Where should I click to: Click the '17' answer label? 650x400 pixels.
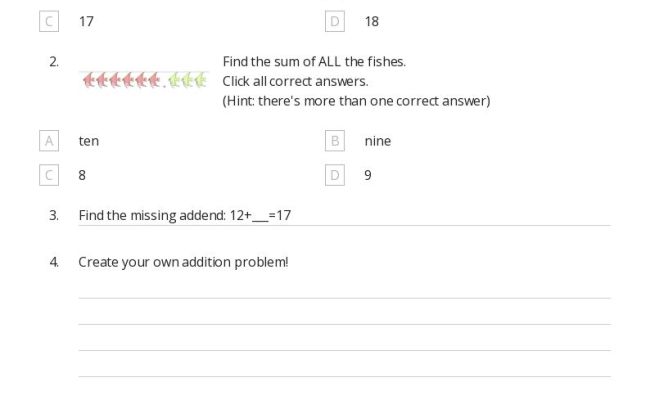tap(86, 21)
